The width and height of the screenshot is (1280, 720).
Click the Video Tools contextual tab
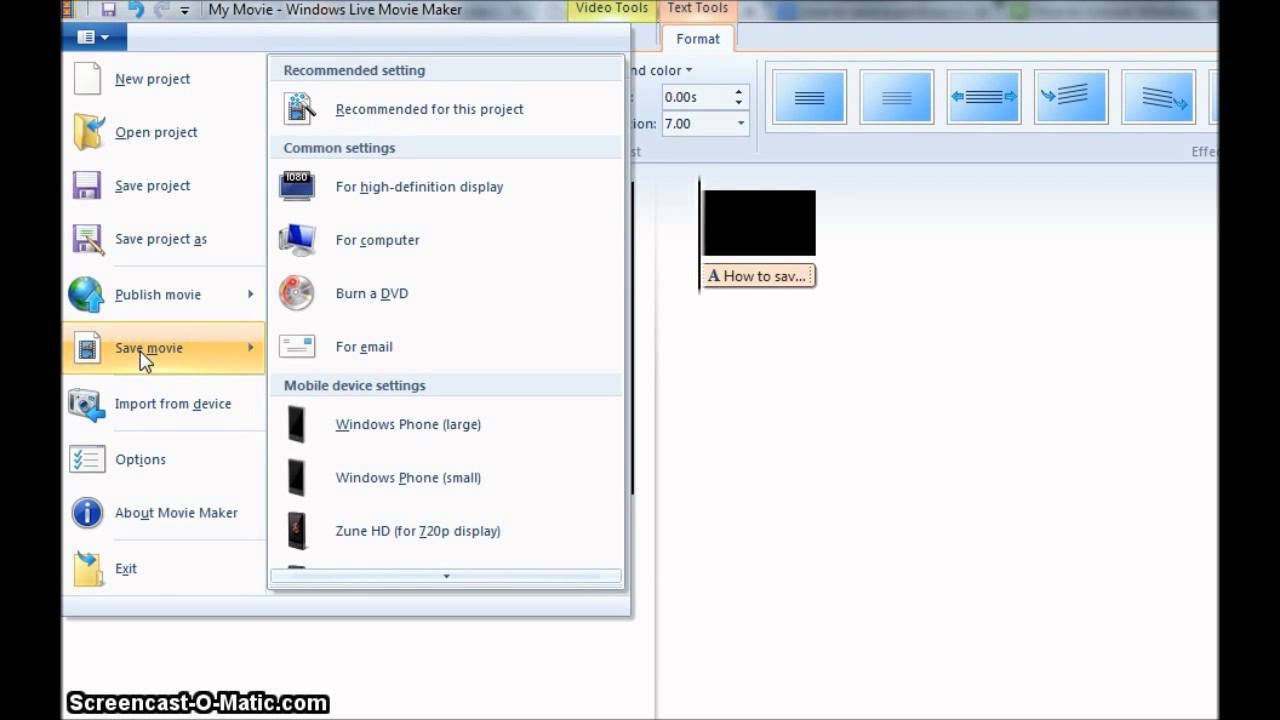[612, 9]
